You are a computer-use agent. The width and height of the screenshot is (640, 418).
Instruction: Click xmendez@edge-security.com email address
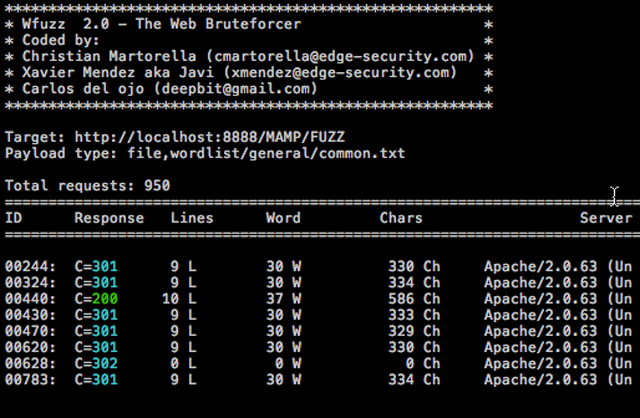click(x=340, y=73)
